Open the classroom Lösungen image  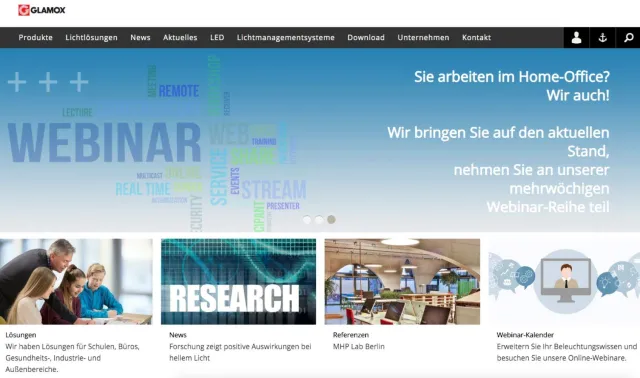(x=76, y=282)
